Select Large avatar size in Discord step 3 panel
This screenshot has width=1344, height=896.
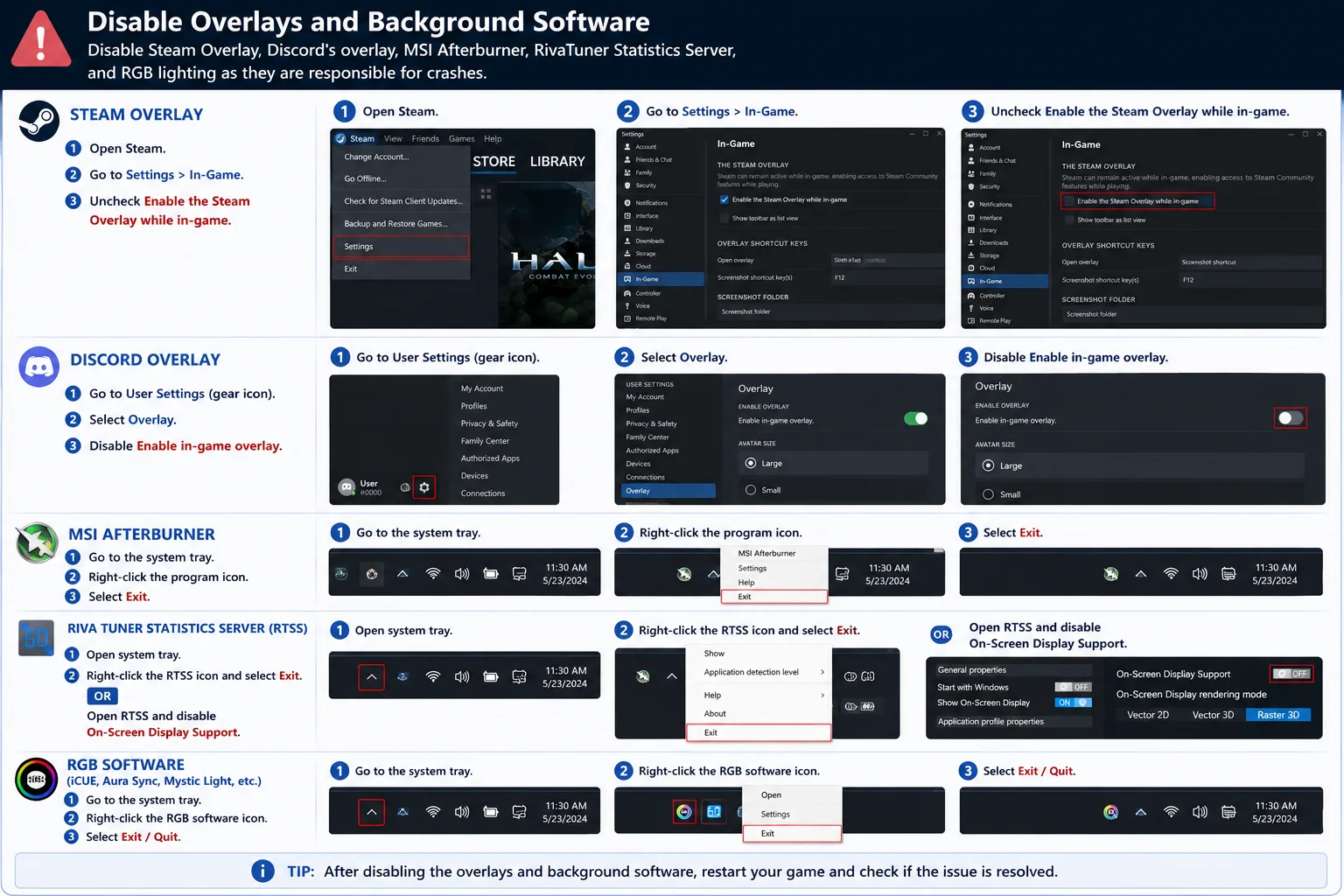(988, 465)
